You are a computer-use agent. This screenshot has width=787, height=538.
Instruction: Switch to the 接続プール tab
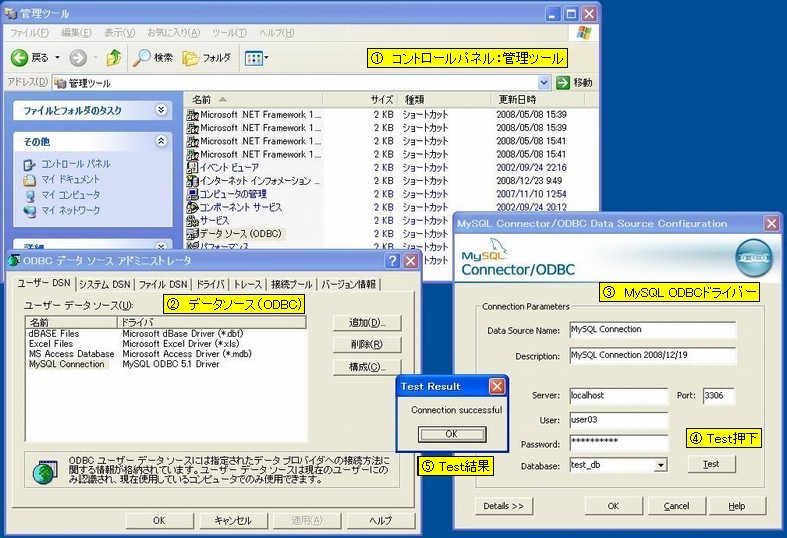click(x=292, y=285)
